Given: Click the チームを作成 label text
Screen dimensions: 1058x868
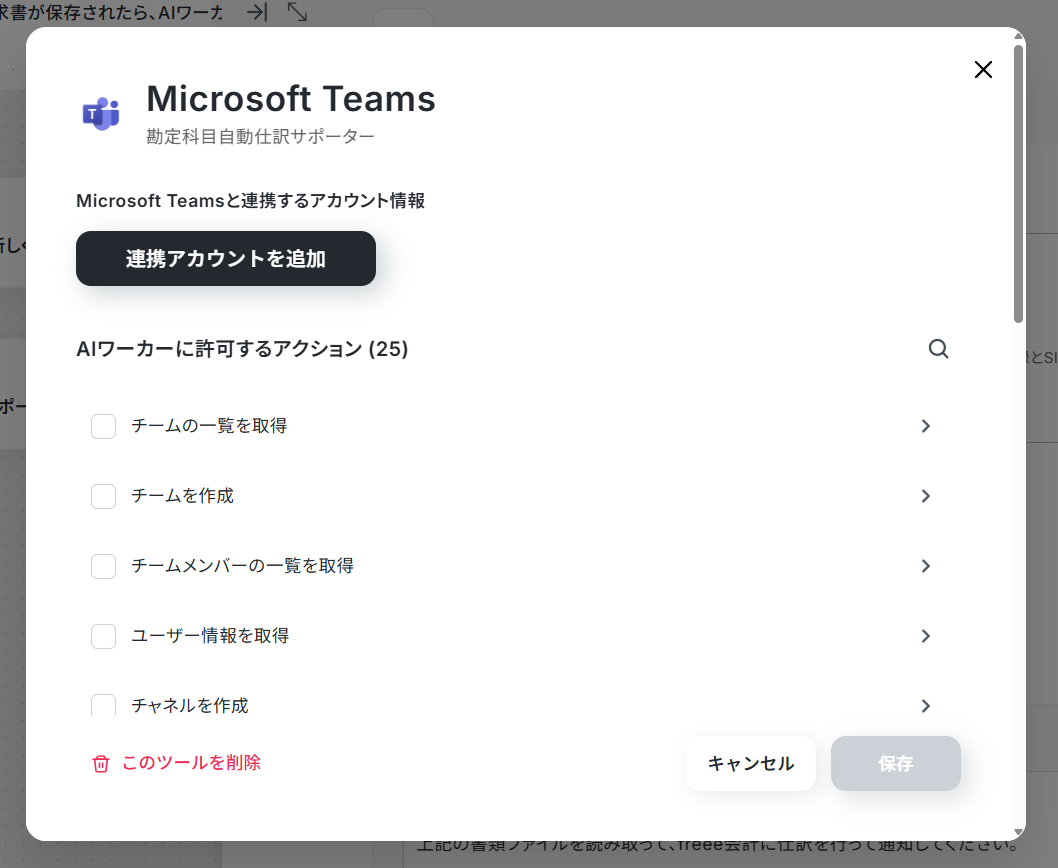Looking at the screenshot, I should click(x=182, y=496).
